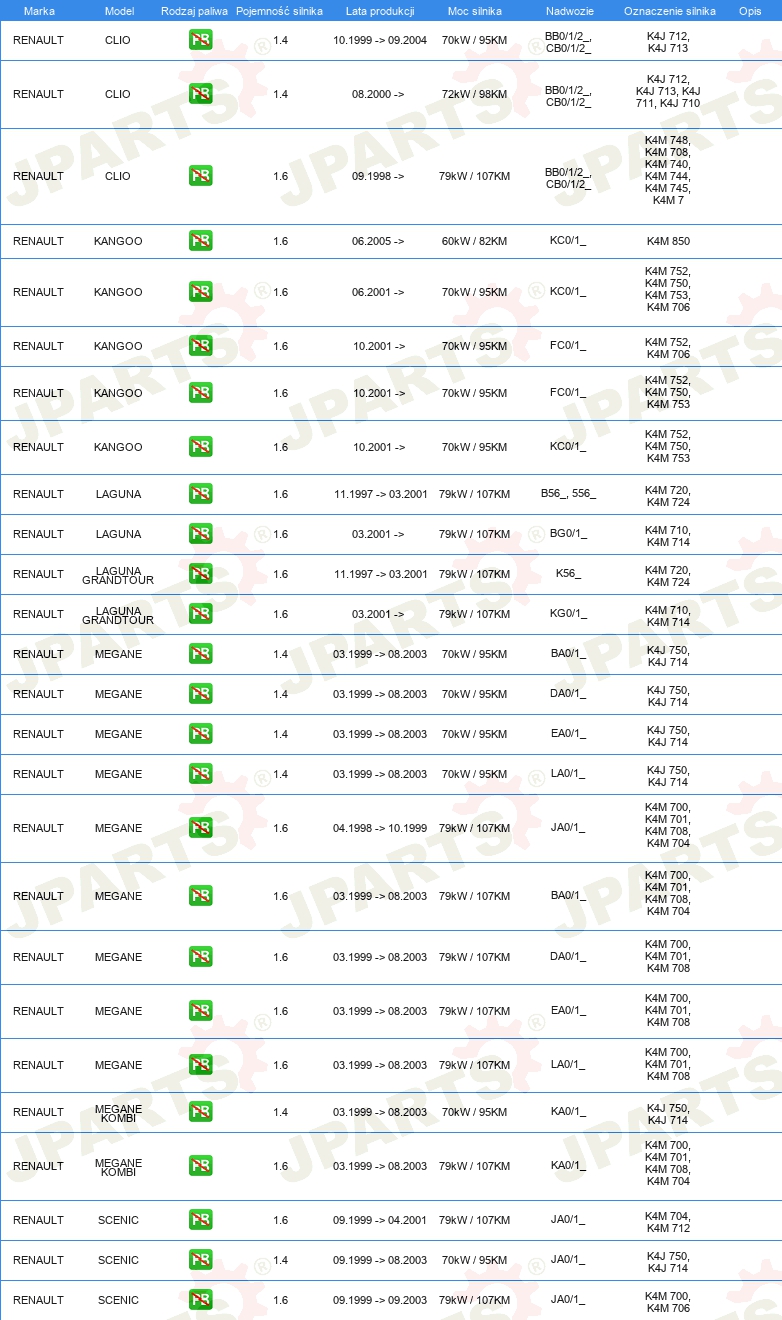Select the K4J 712, K4J 713 engine cell

click(668, 42)
